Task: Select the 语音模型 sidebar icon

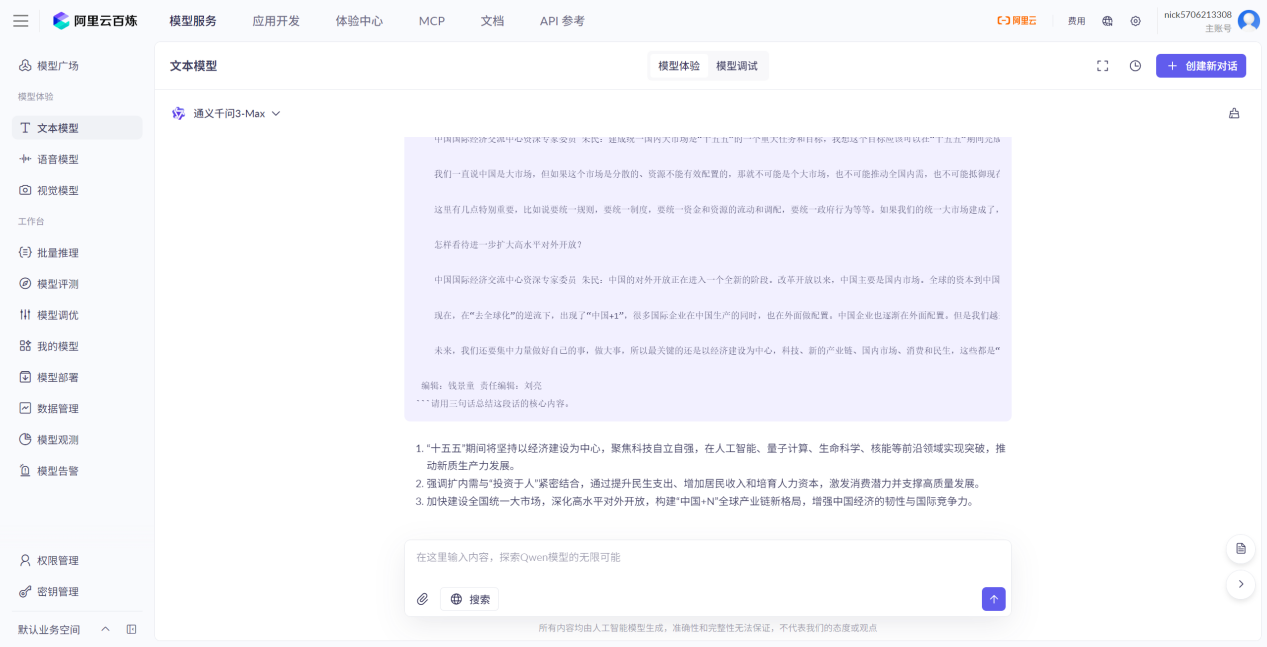Action: click(x=25, y=159)
